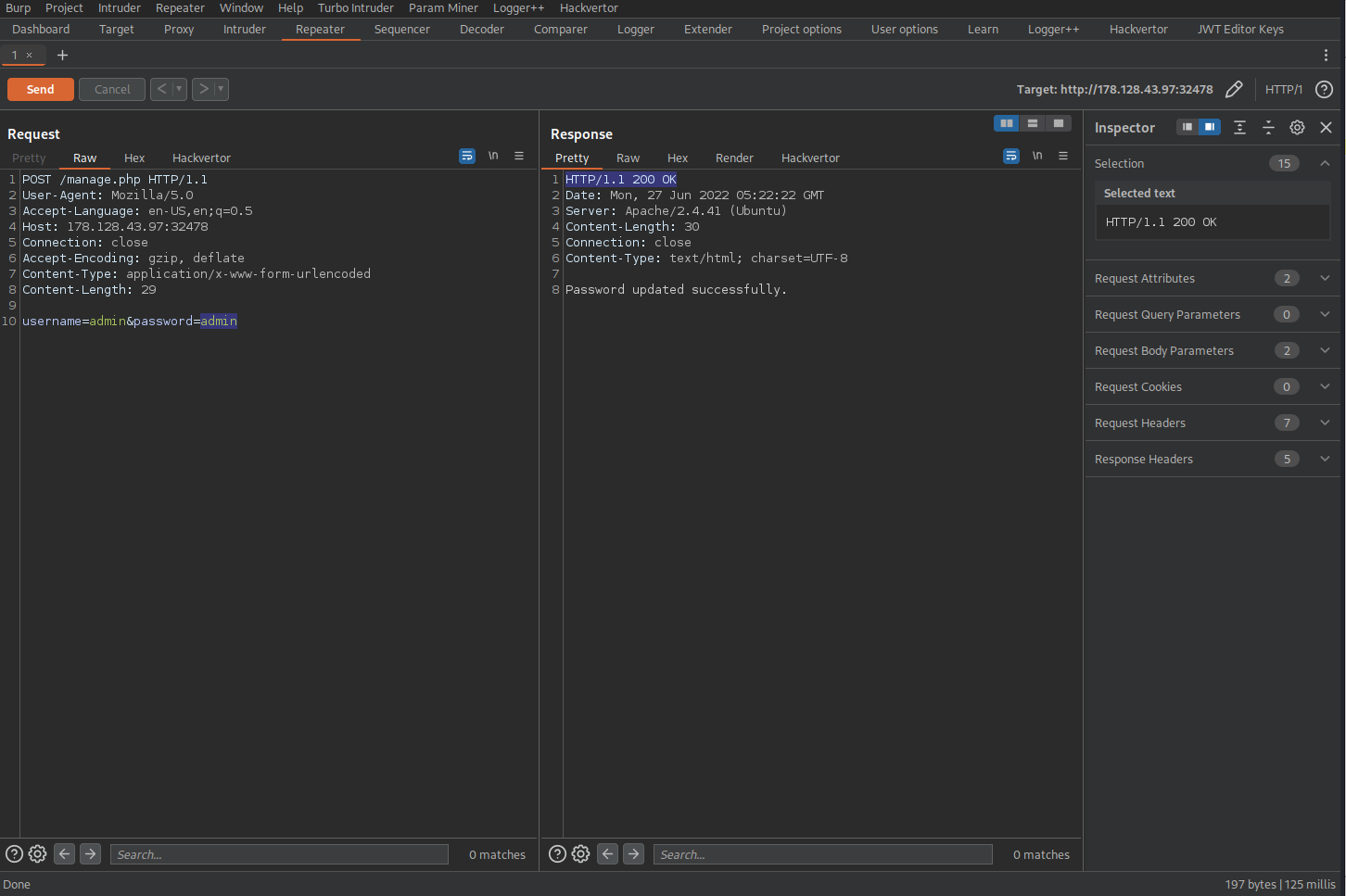Viewport: 1346px width, 896px height.
Task: Open the Repeater help question-mark icon near HTTP/1
Action: point(1325,89)
